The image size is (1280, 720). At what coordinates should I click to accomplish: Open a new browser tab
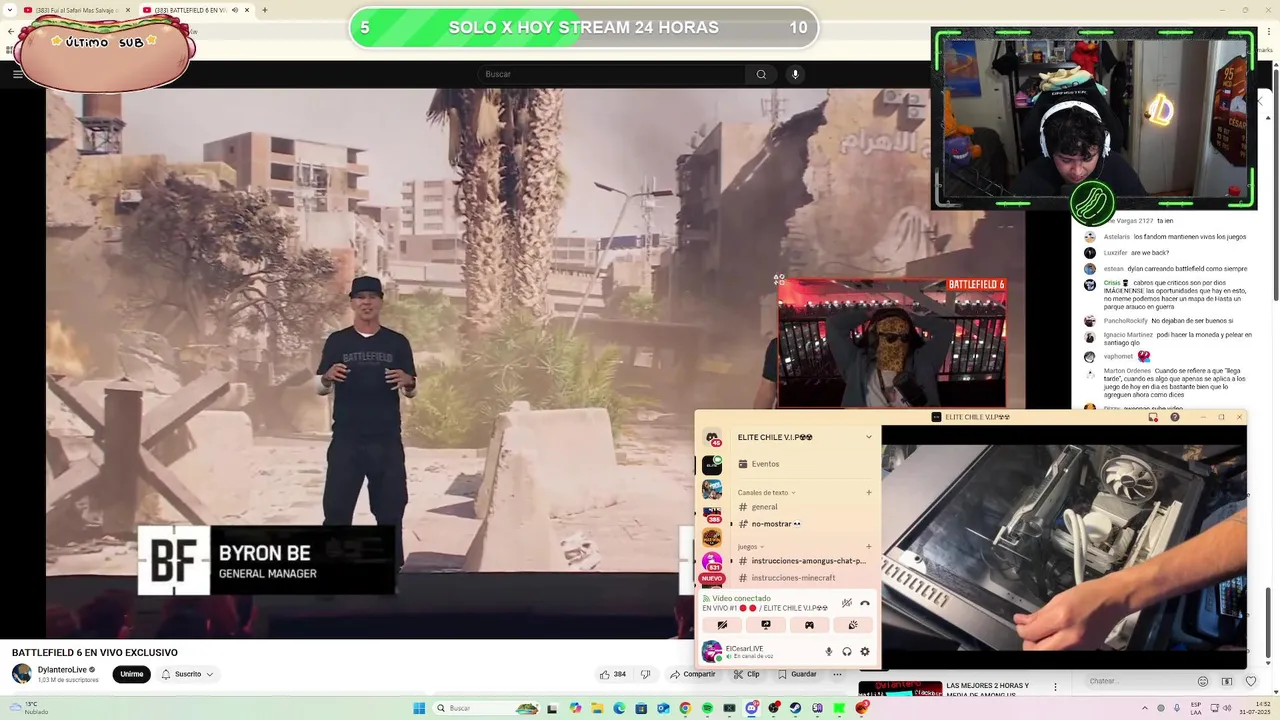pyautogui.click(x=265, y=10)
